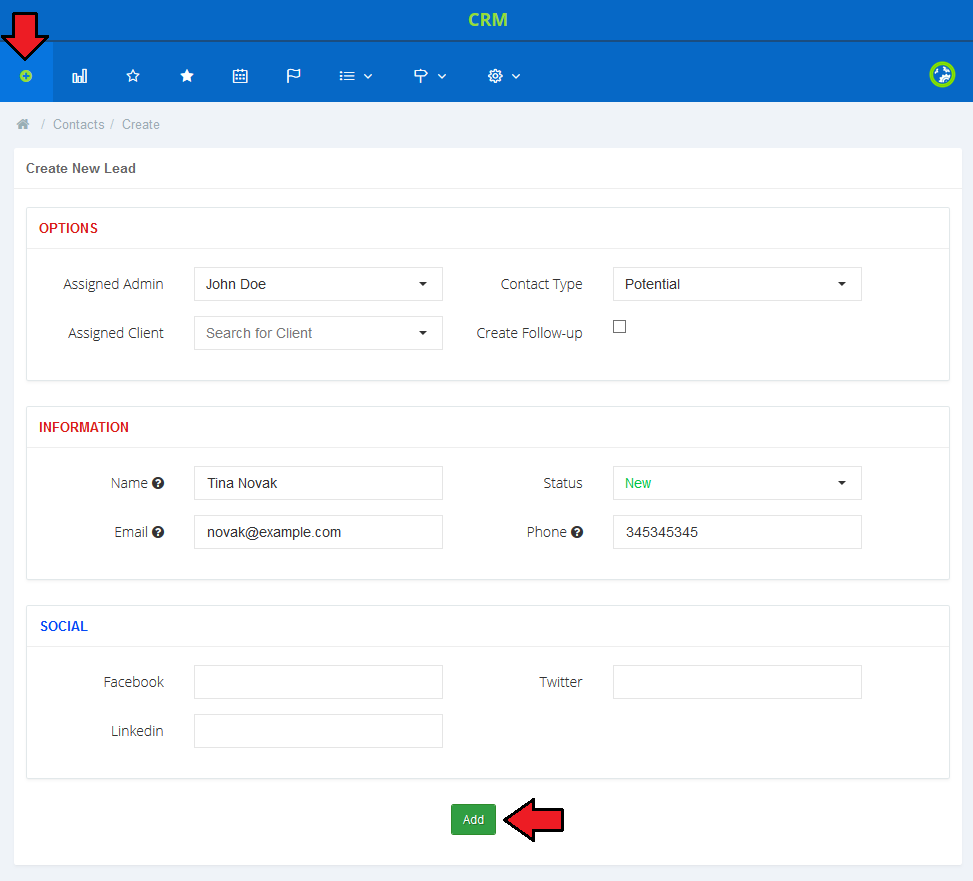Click the Create breadcrumb link
Viewport: 973px width, 881px height.
pyautogui.click(x=141, y=125)
